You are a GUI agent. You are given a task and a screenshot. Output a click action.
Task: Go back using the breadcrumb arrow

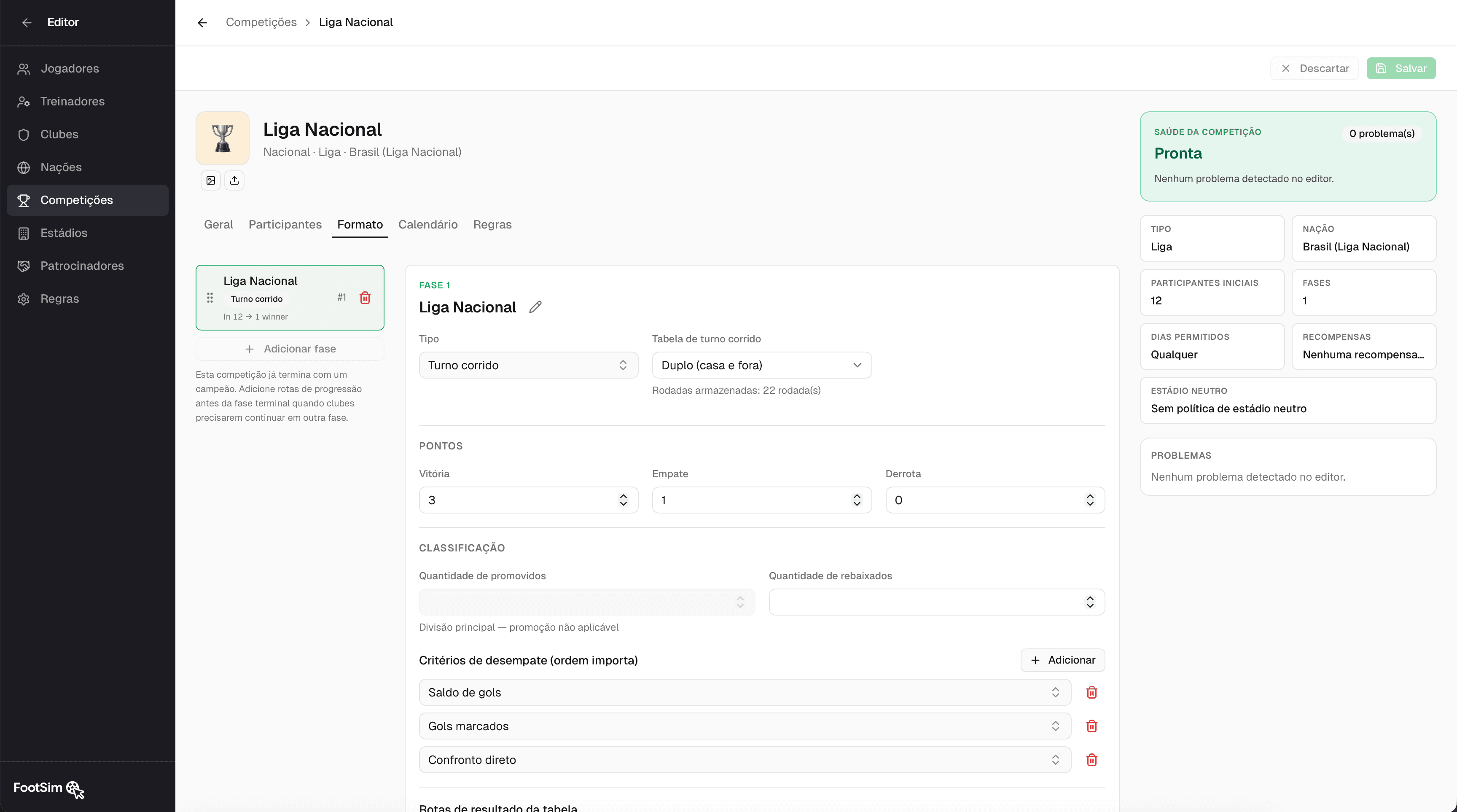[202, 23]
